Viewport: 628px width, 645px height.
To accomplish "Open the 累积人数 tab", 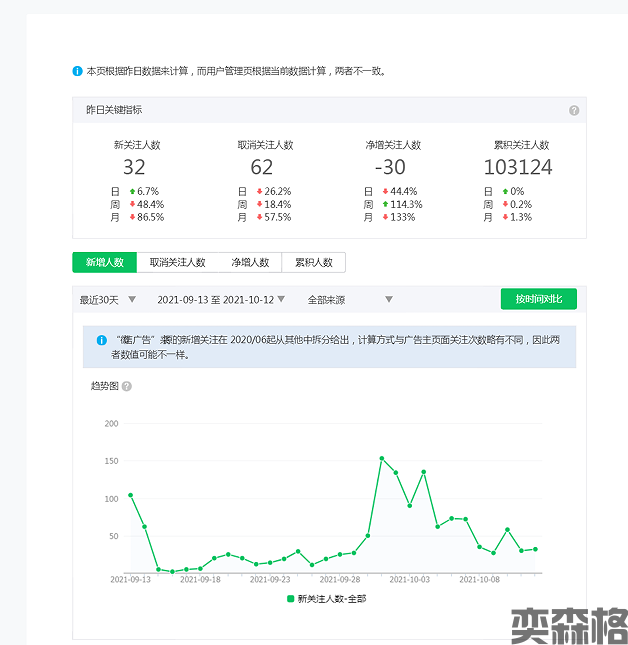I will pyautogui.click(x=314, y=262).
